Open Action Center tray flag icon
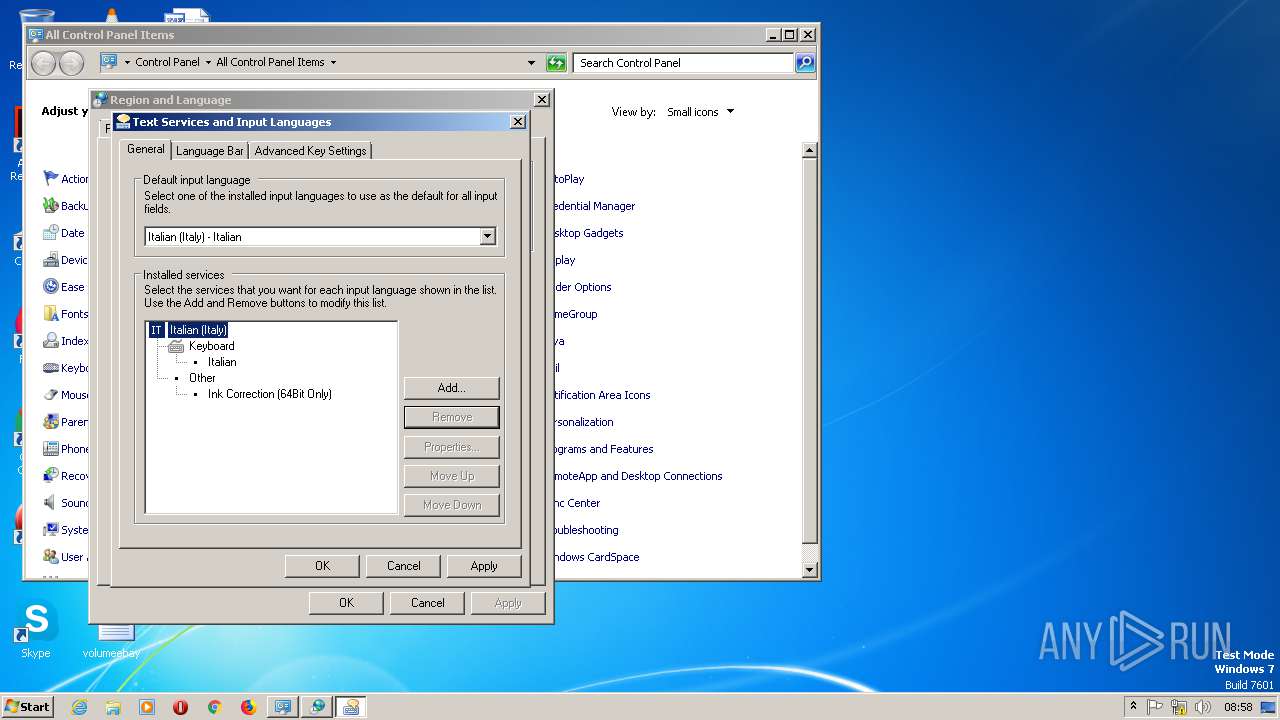 tap(1156, 707)
